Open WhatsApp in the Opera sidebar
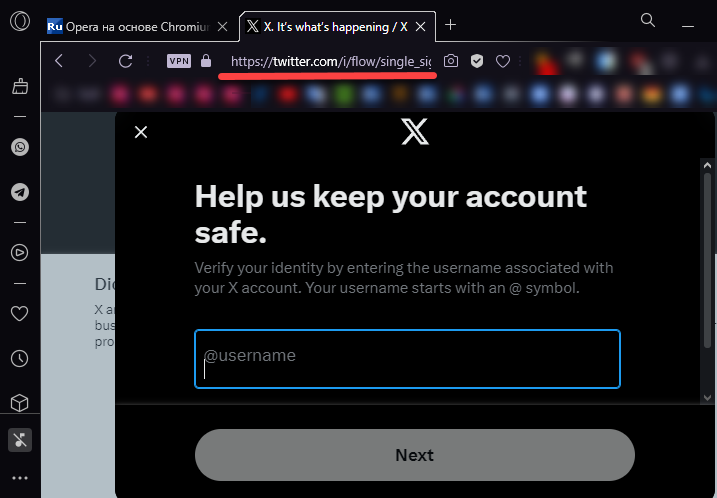The width and height of the screenshot is (717, 498). (x=20, y=147)
